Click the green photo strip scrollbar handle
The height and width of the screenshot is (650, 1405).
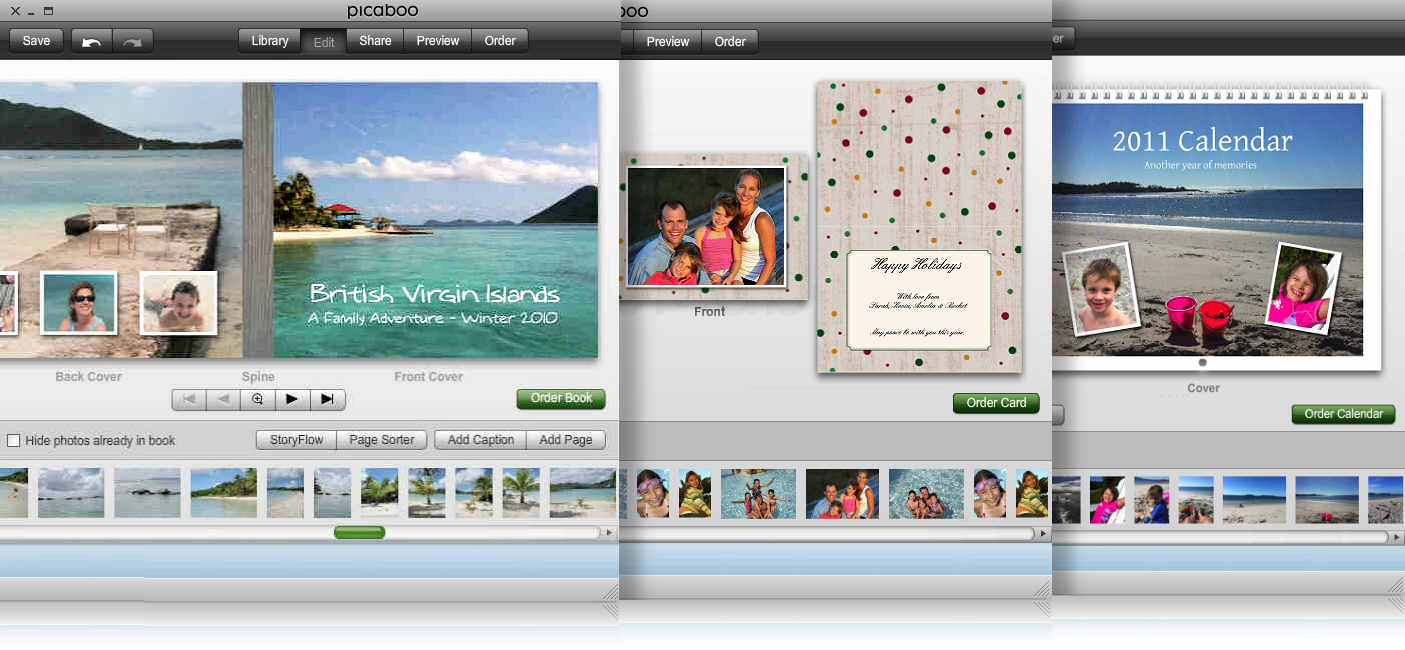click(x=359, y=533)
